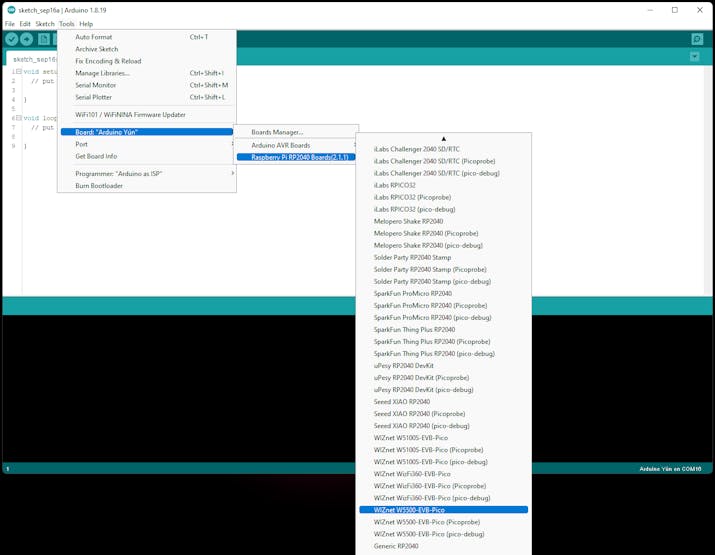Select plain SparkFun ProMicro RP2040
Viewport: 715px width, 555px height.
tap(443, 294)
